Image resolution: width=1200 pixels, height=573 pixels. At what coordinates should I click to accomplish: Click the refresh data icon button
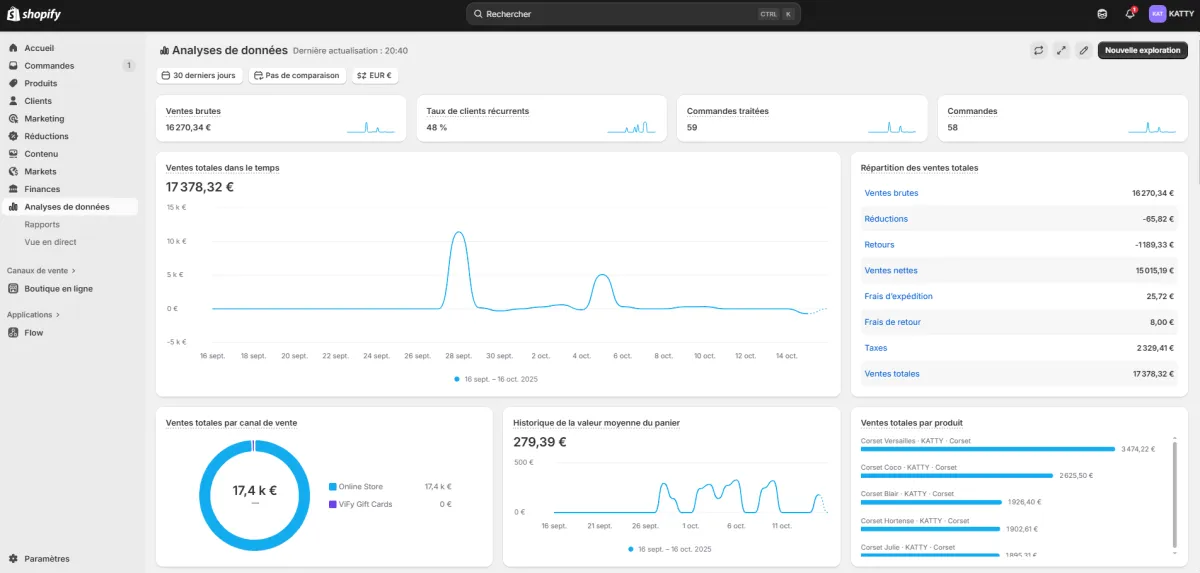tap(1039, 50)
